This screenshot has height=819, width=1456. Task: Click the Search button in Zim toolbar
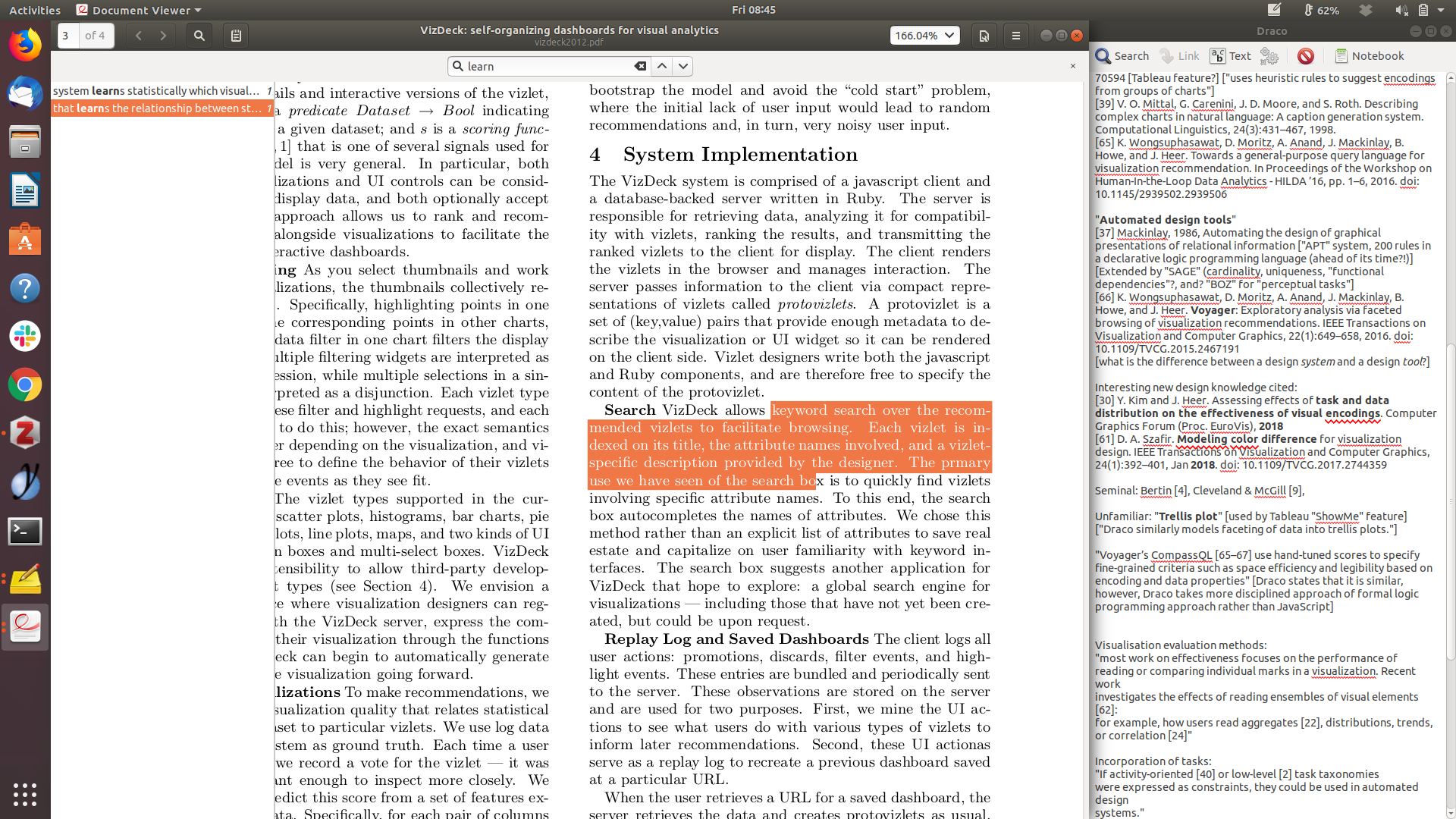pos(1122,55)
